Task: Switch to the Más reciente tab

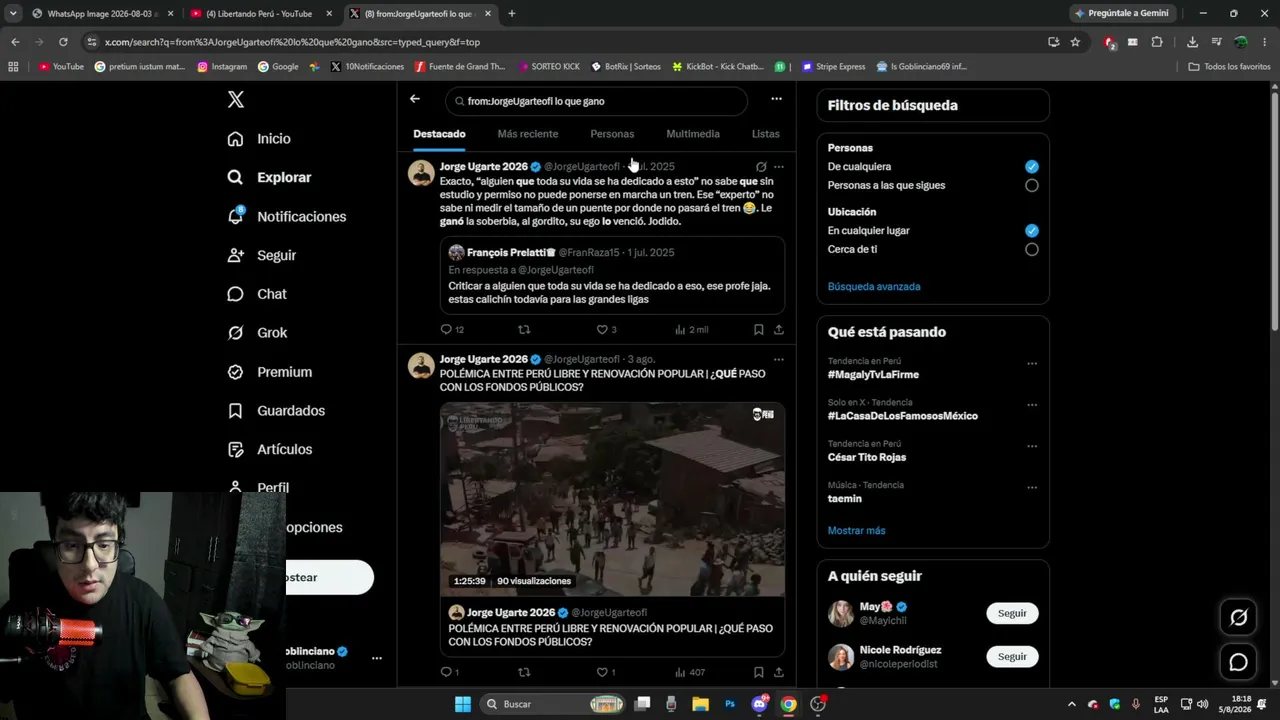Action: (x=528, y=134)
